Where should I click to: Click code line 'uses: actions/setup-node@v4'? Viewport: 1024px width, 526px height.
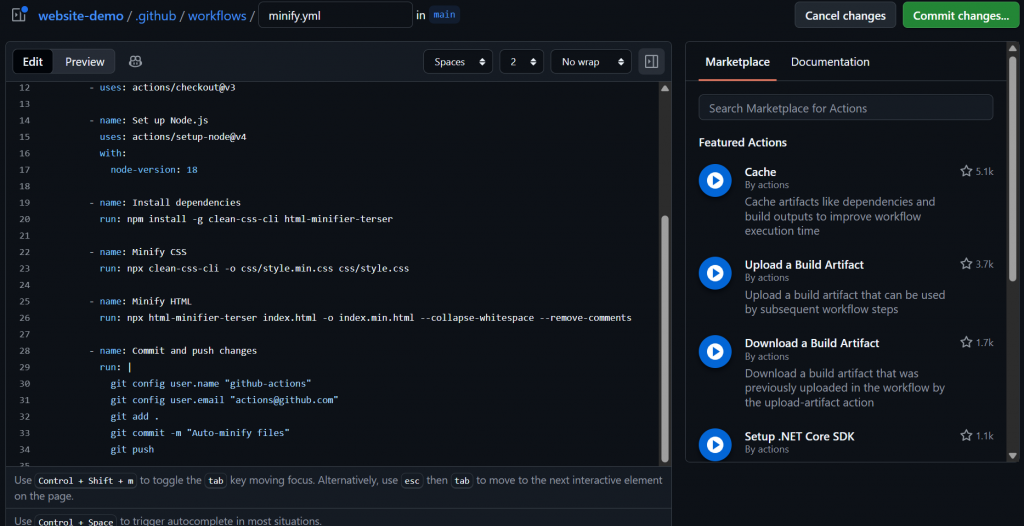173,137
